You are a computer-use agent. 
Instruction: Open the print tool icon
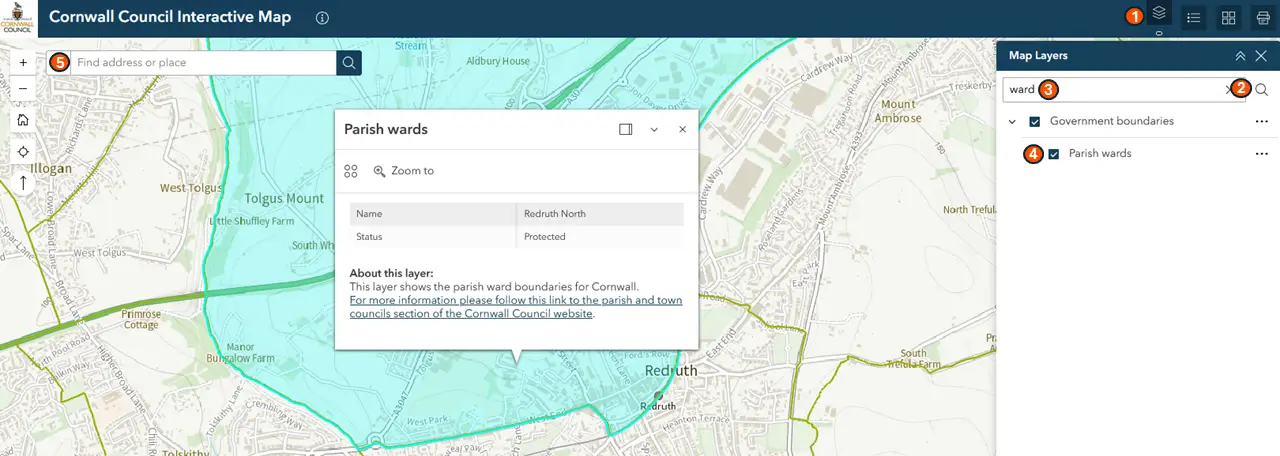click(x=1263, y=17)
